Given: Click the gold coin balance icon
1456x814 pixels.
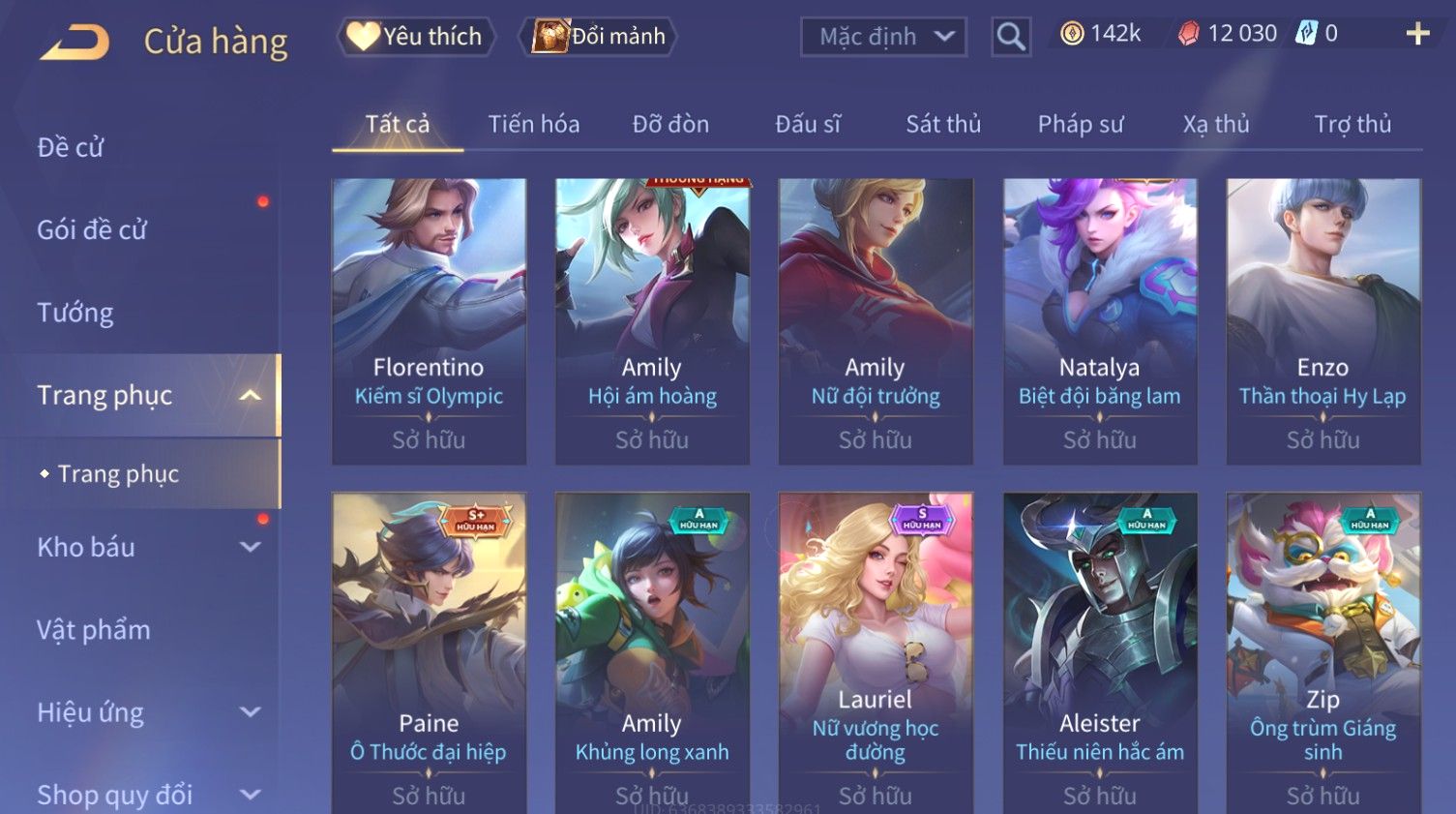Looking at the screenshot, I should click(1072, 34).
